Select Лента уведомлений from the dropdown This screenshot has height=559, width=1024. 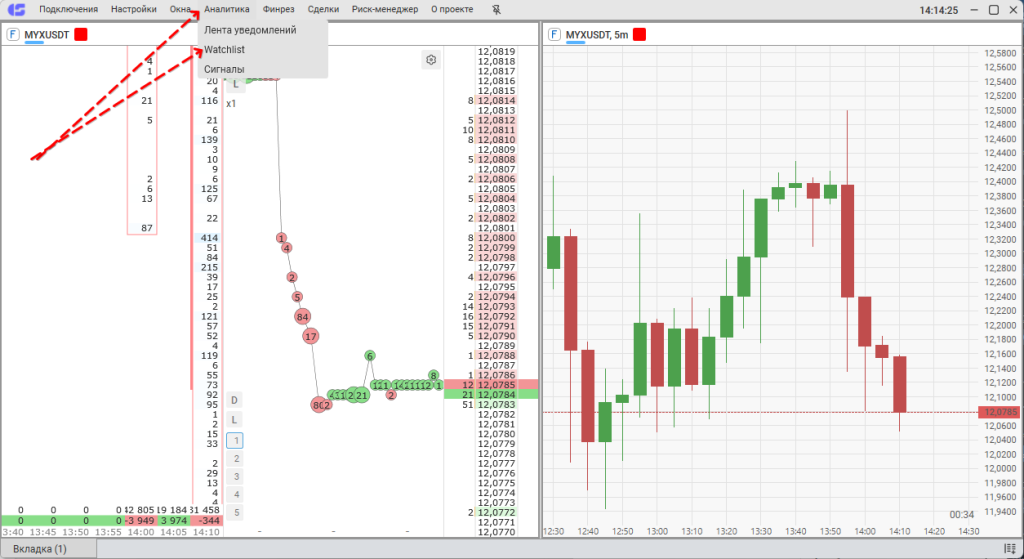[x=250, y=30]
